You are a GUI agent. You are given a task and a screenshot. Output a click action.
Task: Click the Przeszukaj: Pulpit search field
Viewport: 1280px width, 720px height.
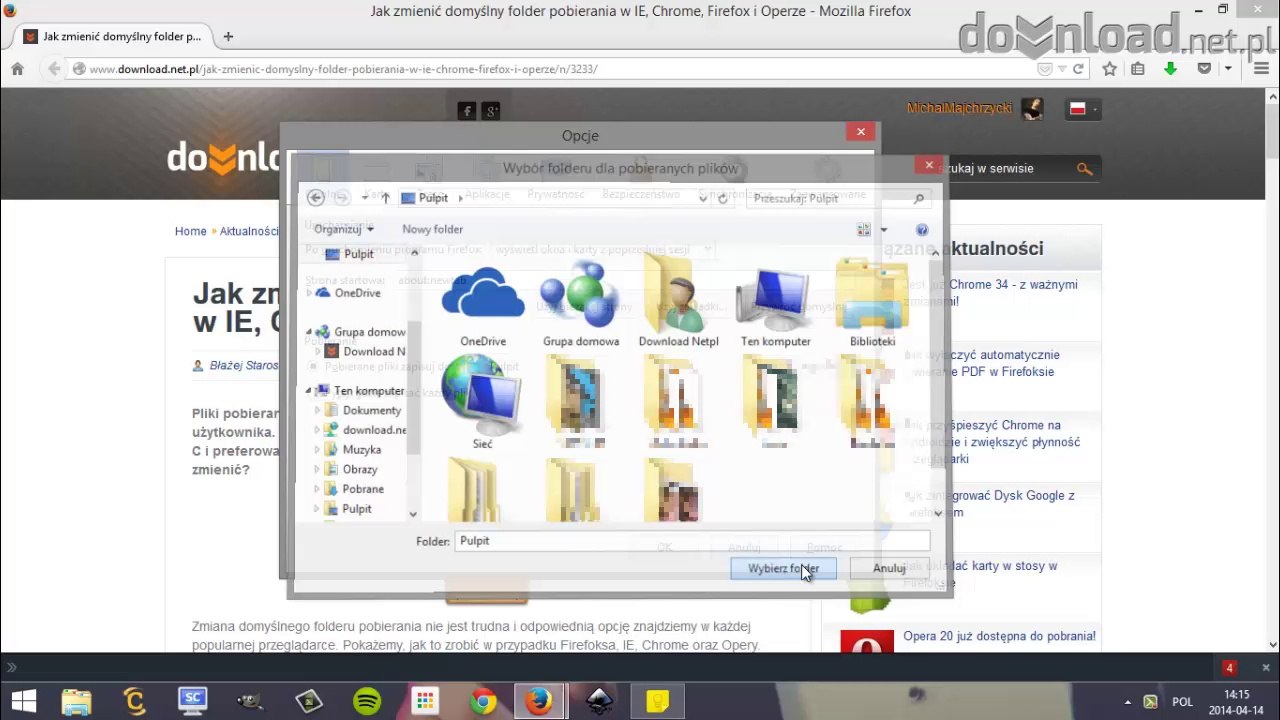coord(838,198)
